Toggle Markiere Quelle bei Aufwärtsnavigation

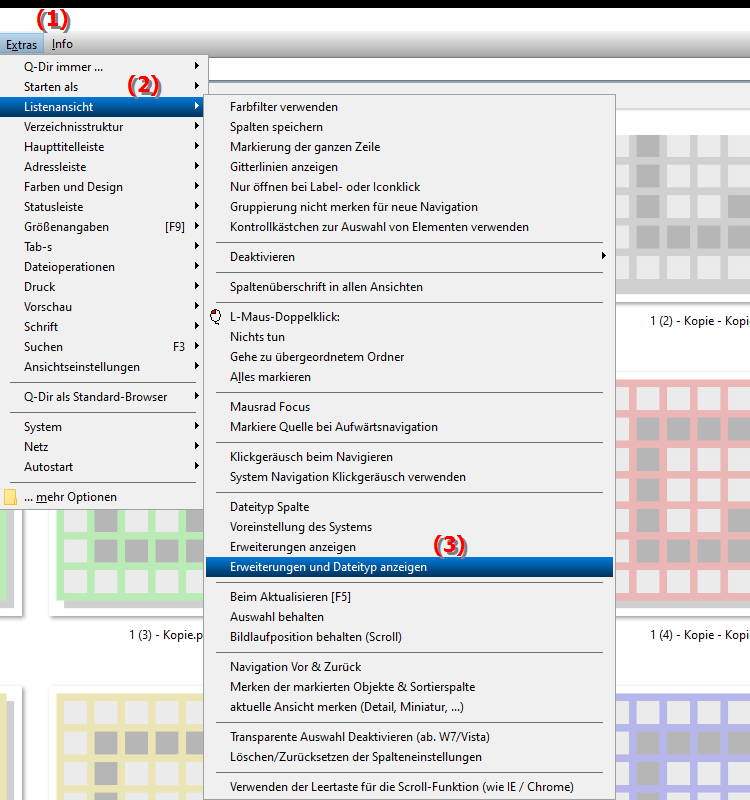pos(409,427)
